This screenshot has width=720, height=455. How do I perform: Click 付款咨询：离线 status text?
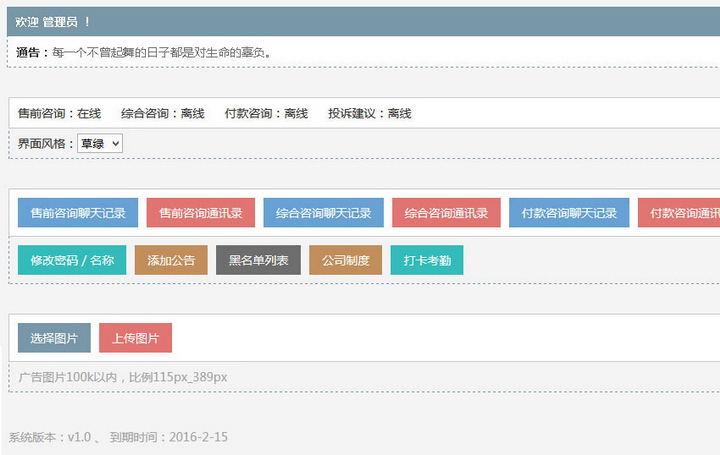(x=266, y=113)
